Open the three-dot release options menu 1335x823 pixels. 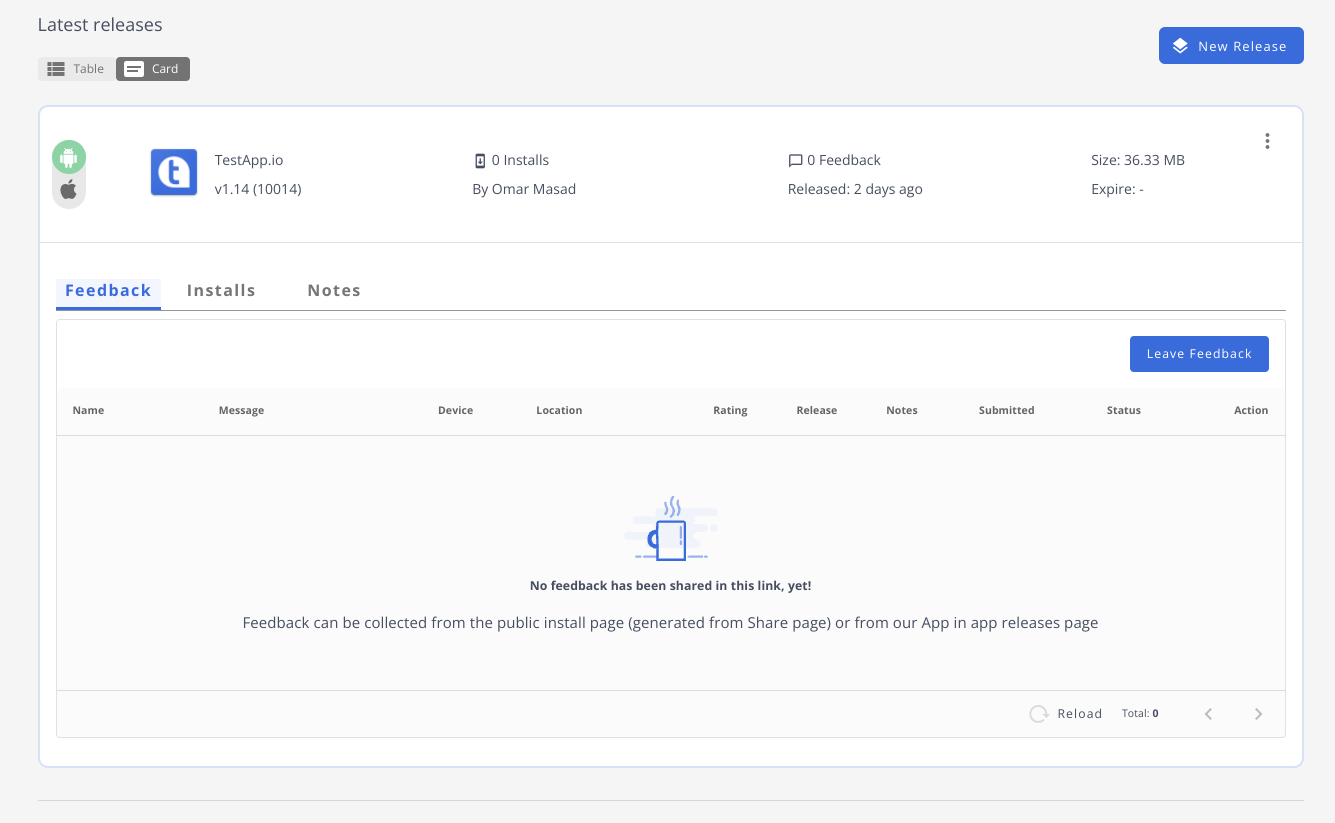(1267, 142)
